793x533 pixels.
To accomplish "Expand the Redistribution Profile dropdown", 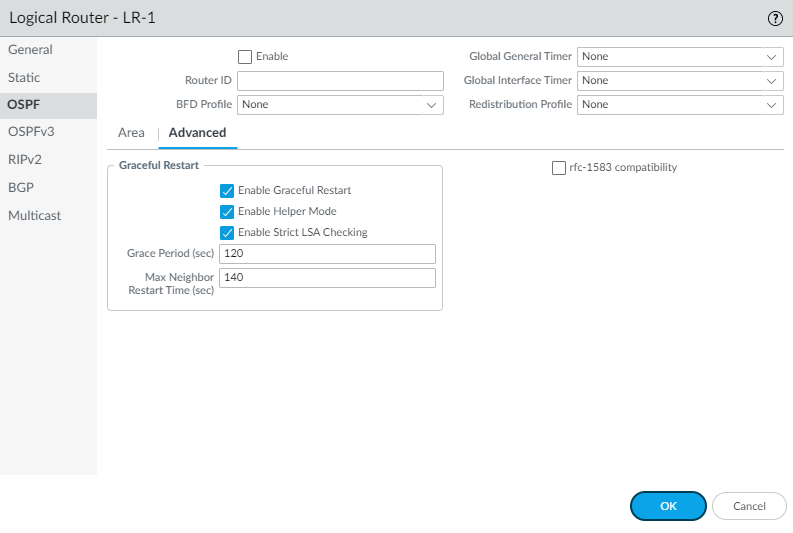I will coord(680,104).
